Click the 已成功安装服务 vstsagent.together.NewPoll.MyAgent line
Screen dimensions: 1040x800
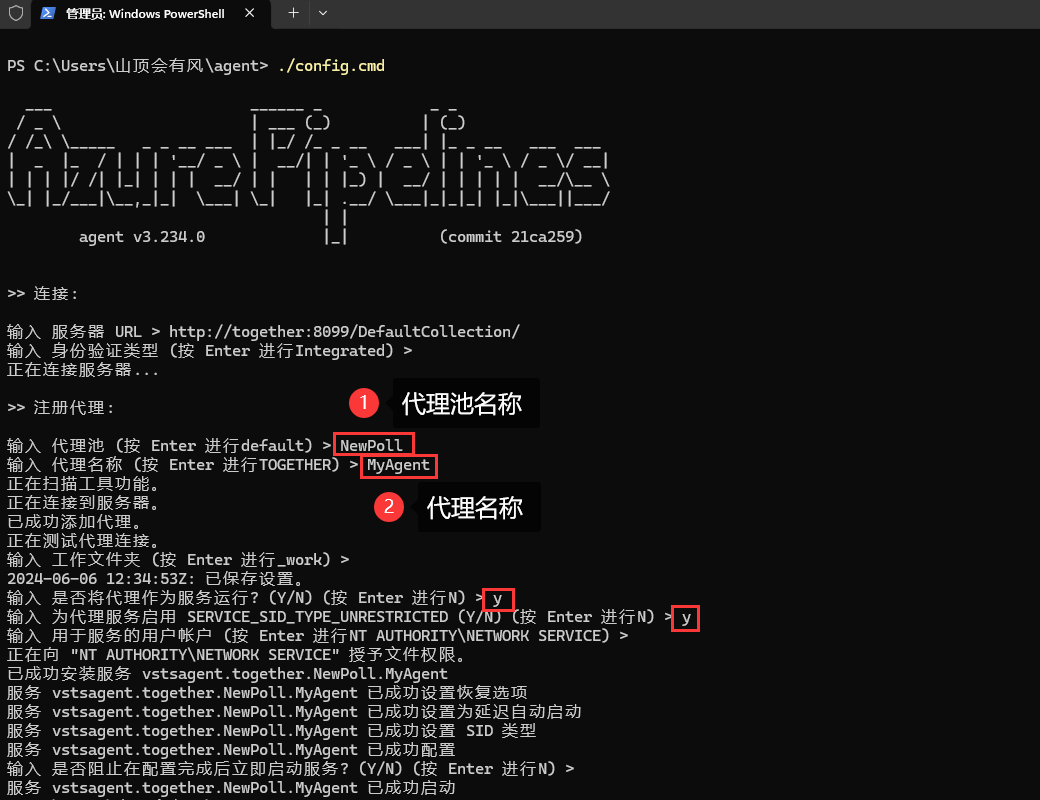228,674
